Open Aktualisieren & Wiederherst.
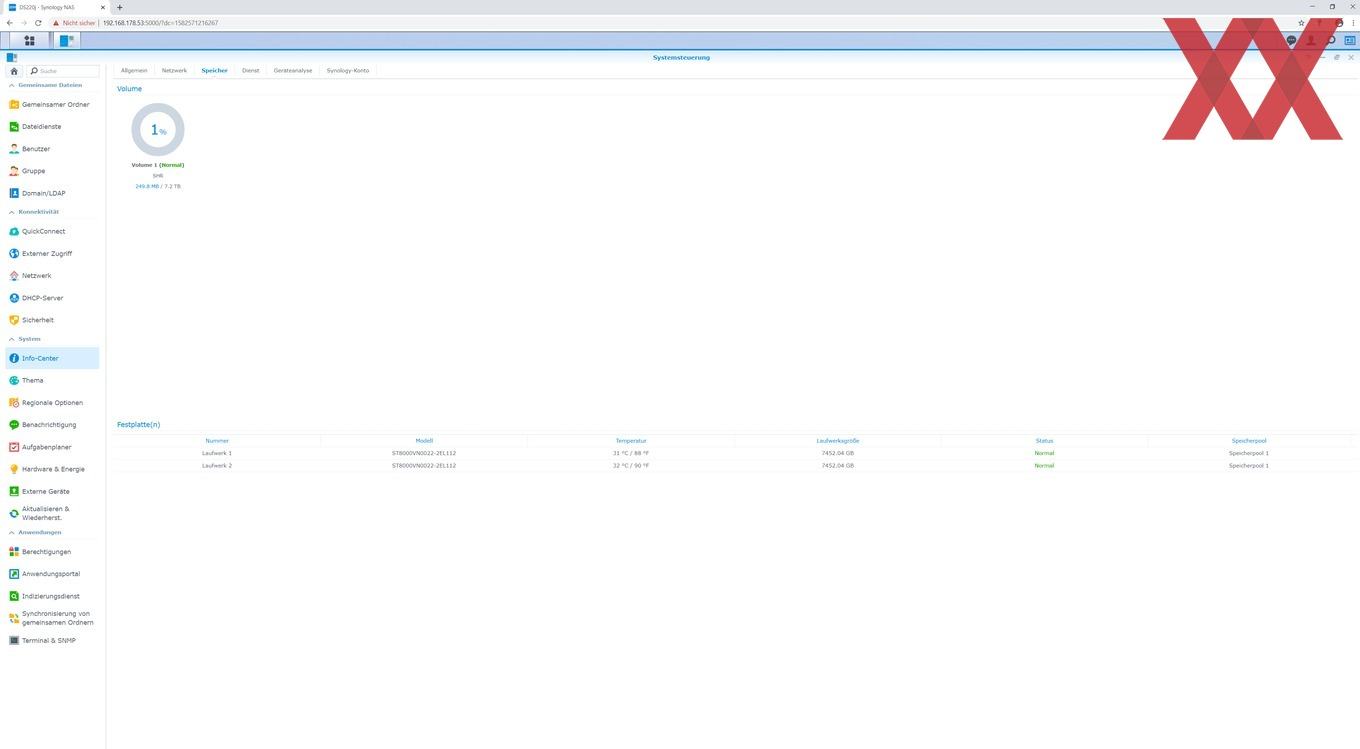The image size is (1360, 749). pyautogui.click(x=52, y=513)
